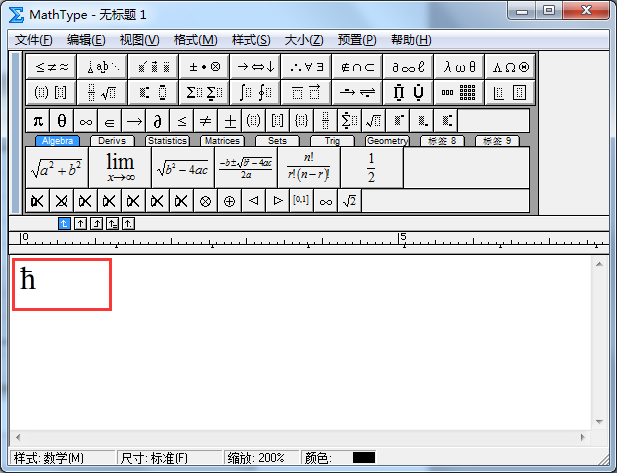Click the black color swatch in status bar

(364, 458)
